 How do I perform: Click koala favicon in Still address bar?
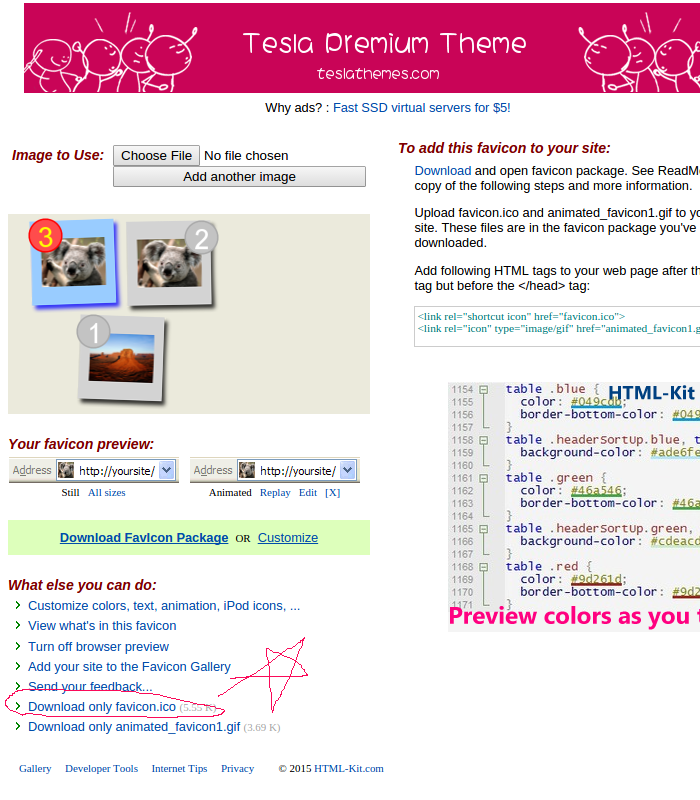tap(66, 470)
